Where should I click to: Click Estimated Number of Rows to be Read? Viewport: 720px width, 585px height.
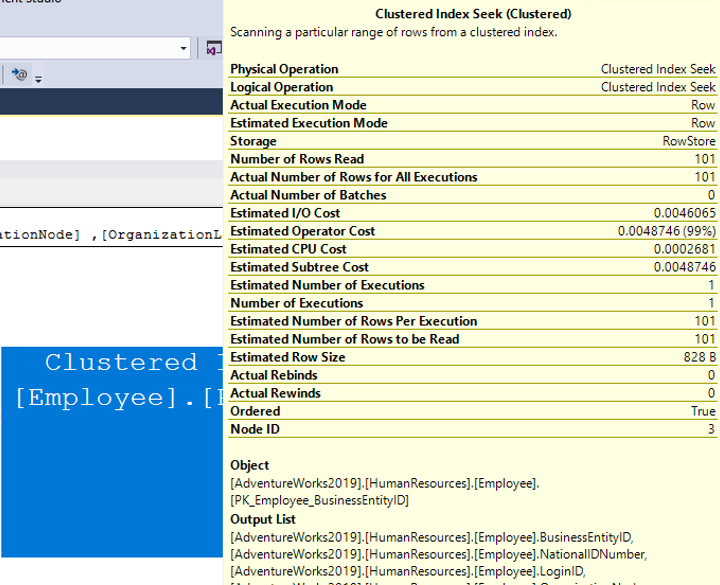tap(472, 339)
